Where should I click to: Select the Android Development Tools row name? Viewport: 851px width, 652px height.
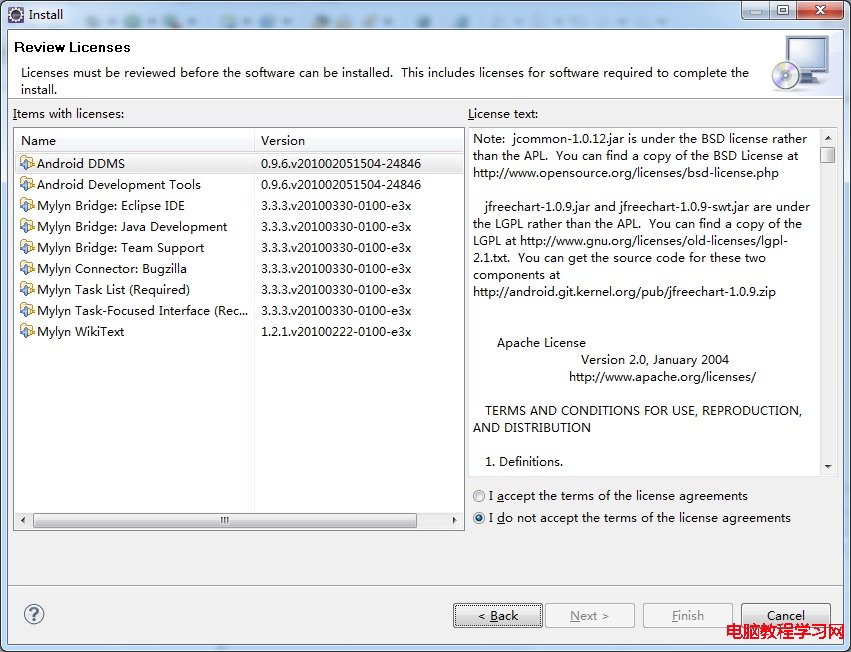[x=119, y=185]
